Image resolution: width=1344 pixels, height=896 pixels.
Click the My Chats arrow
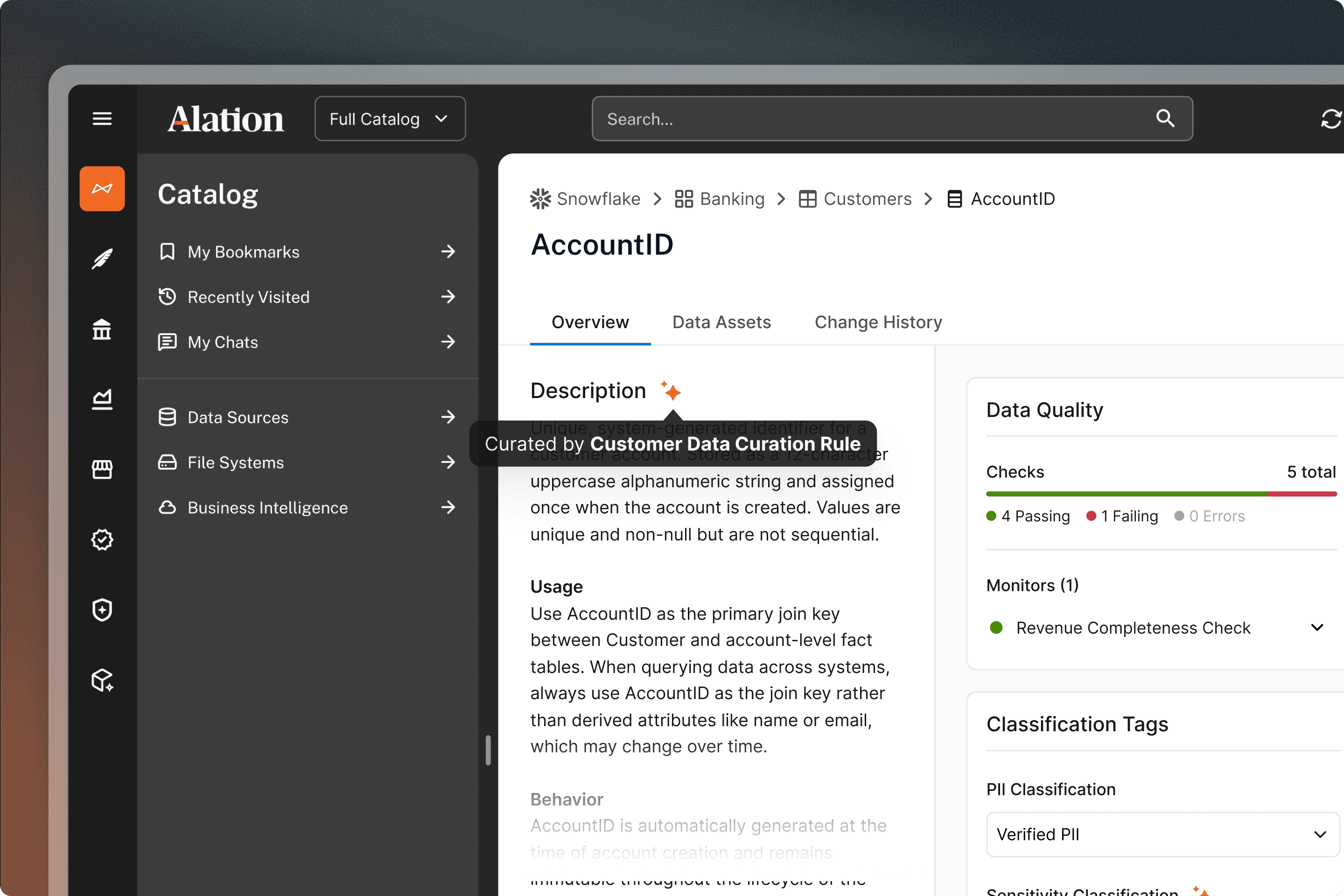(448, 342)
